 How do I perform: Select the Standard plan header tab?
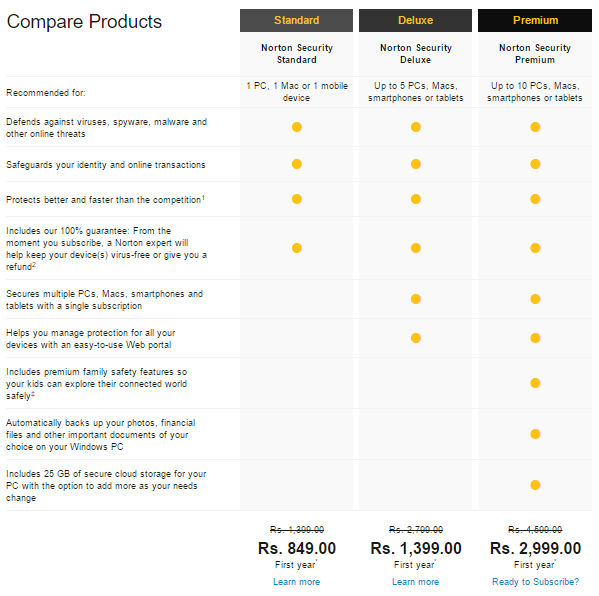pyautogui.click(x=296, y=20)
